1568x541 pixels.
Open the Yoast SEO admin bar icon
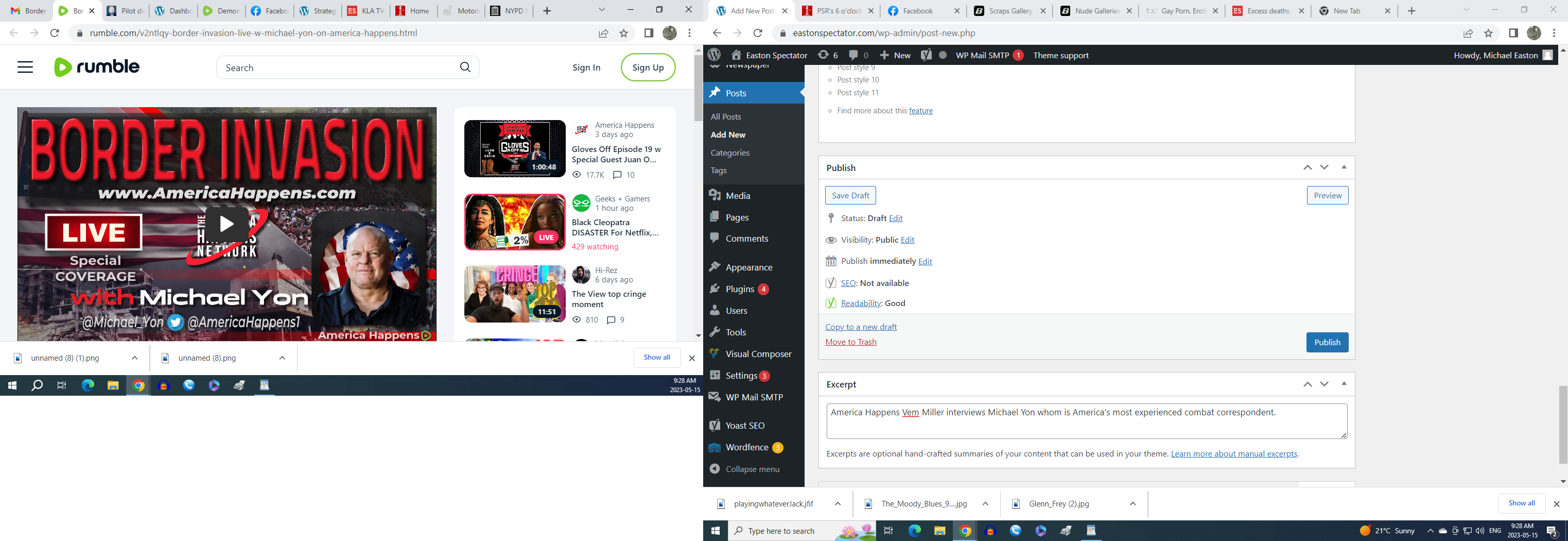pyautogui.click(x=926, y=55)
